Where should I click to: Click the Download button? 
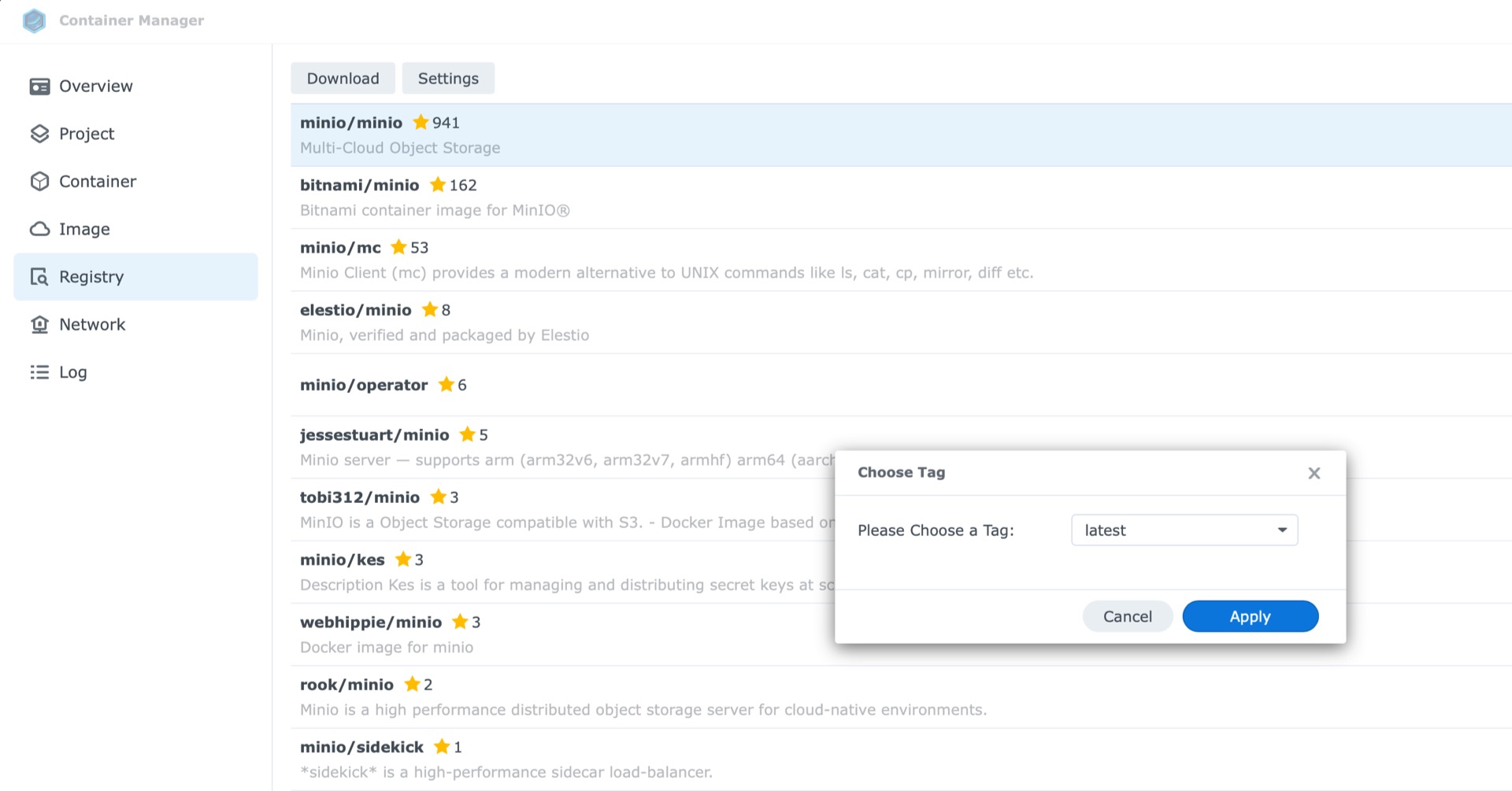click(343, 78)
